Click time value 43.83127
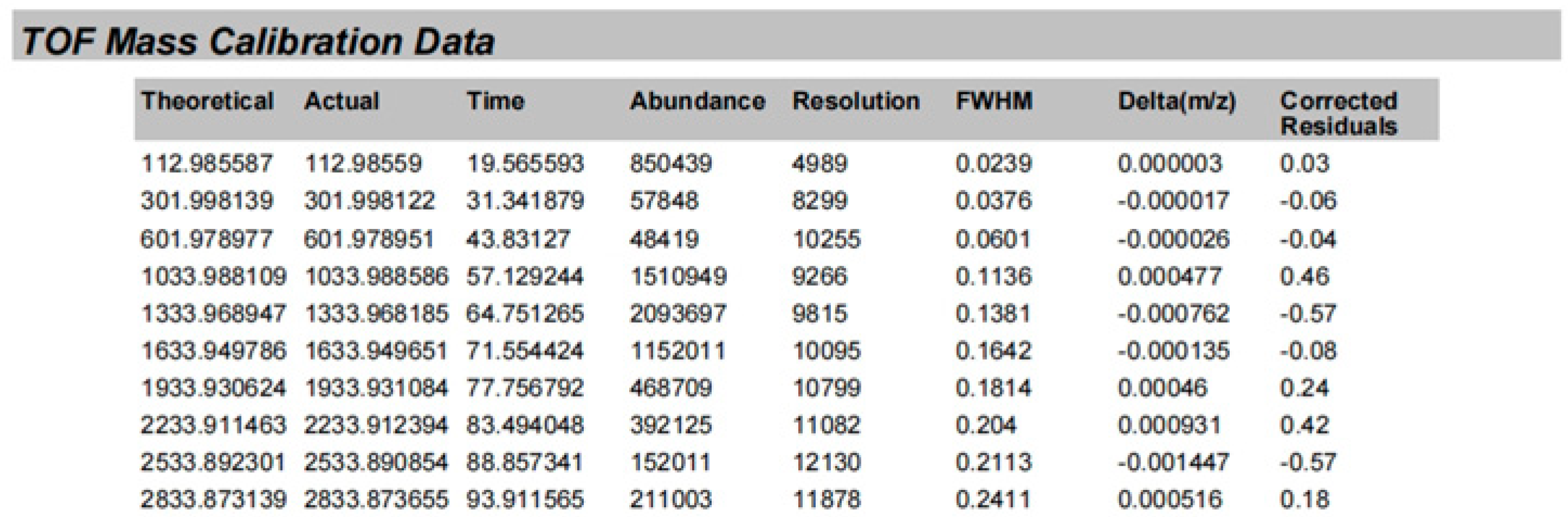 pyautogui.click(x=518, y=239)
